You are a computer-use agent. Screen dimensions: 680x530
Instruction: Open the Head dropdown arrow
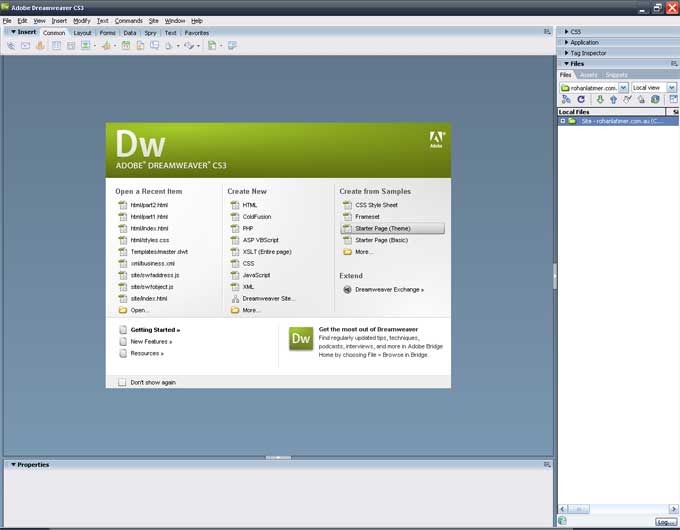(178, 46)
